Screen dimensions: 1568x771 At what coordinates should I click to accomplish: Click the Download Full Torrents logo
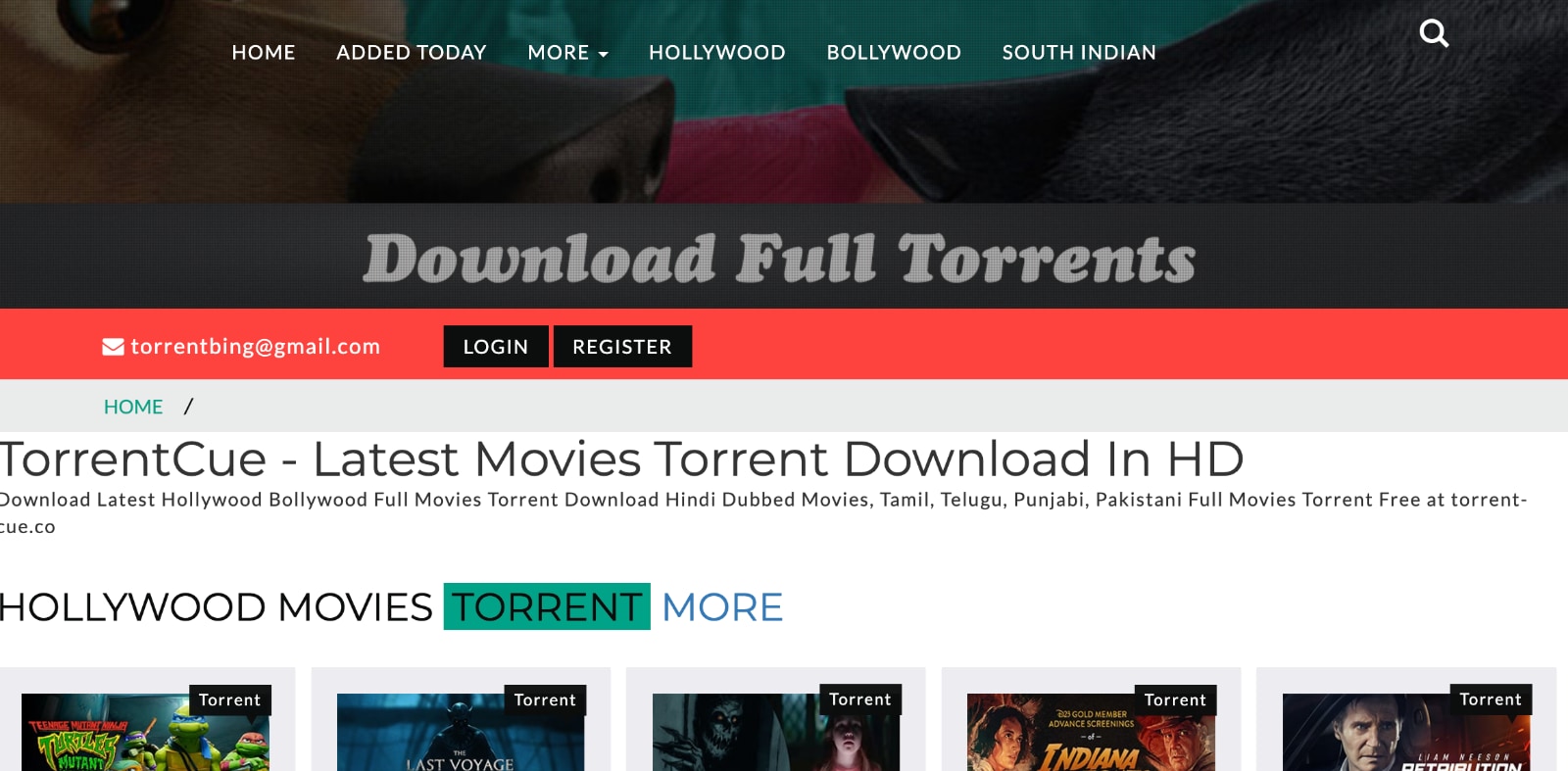[x=779, y=259]
